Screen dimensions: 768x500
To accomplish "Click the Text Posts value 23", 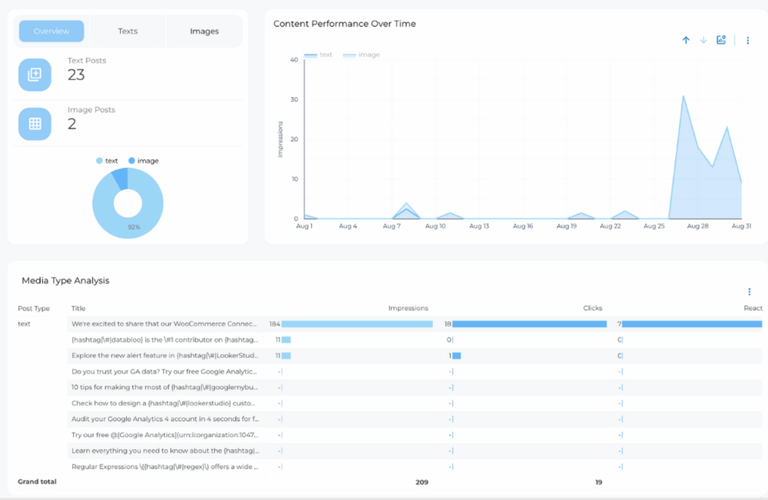I will [x=76, y=75].
